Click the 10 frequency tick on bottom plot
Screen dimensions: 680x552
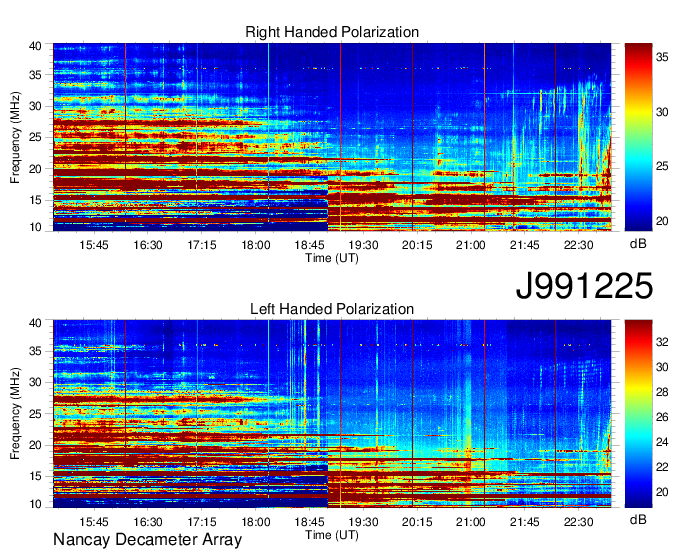[36, 504]
